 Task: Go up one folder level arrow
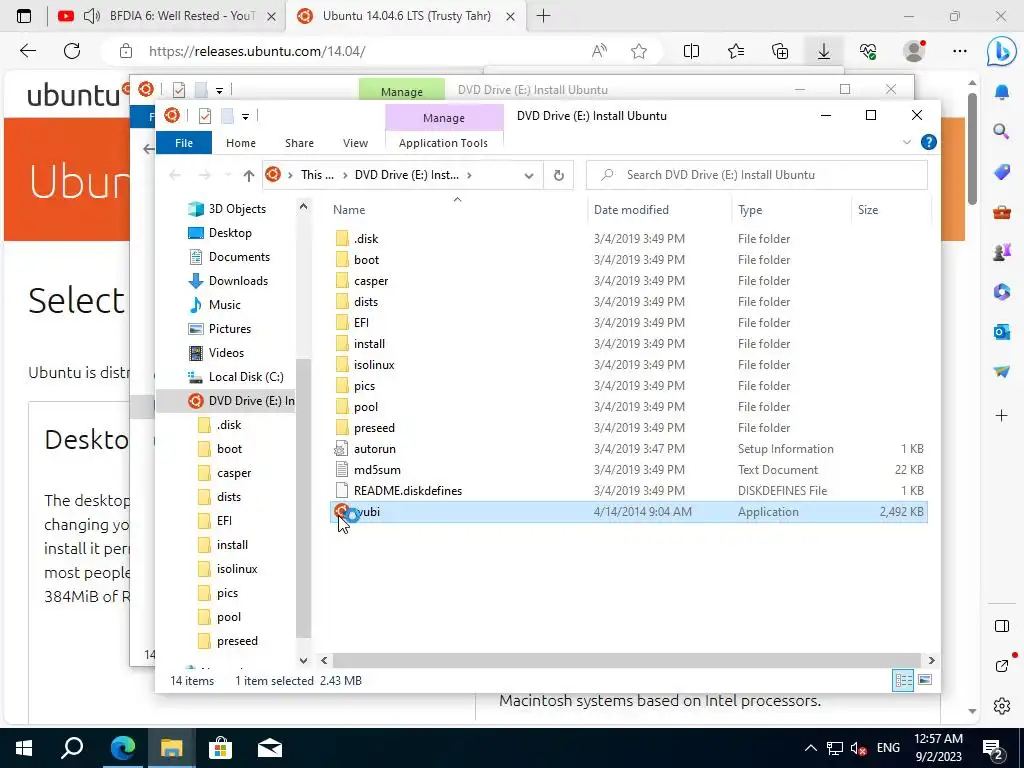pos(248,175)
